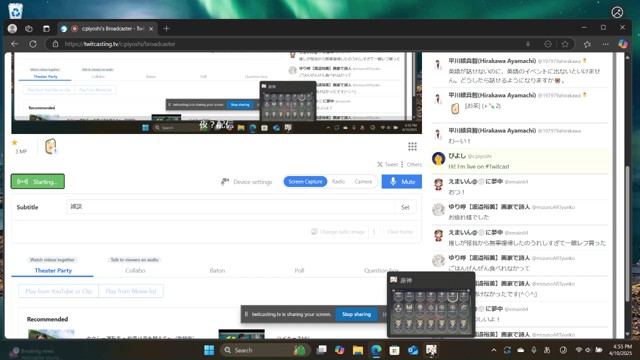The height and width of the screenshot is (360, 640).
Task: Open the Others options menu
Action: [411, 164]
